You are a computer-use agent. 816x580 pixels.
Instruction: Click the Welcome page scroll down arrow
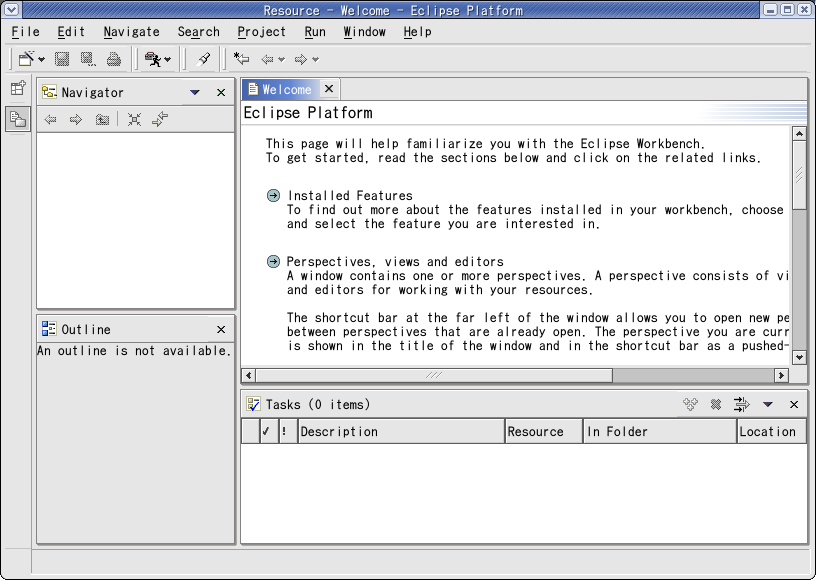(799, 357)
